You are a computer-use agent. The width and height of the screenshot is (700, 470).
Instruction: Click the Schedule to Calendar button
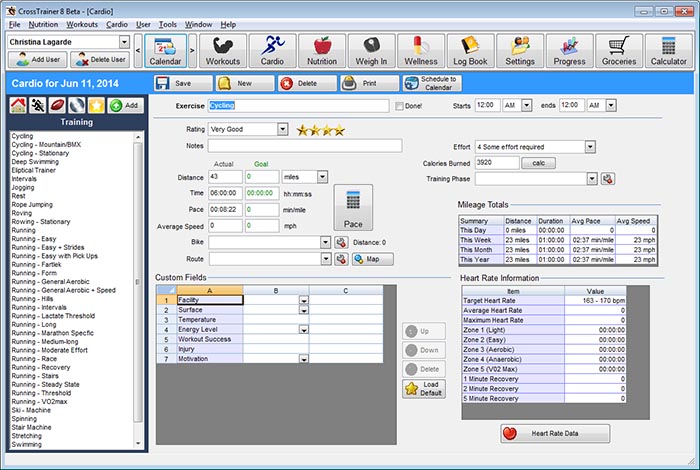pos(432,83)
